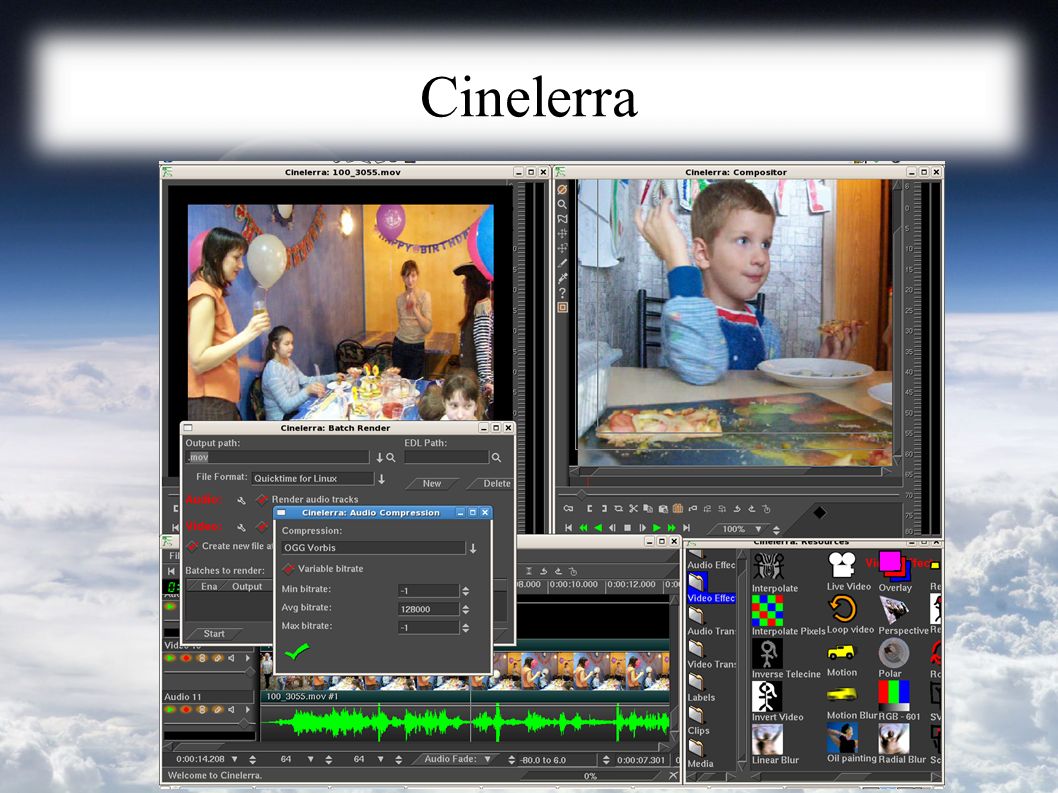This screenshot has height=793, width=1058.
Task: Select the RGB - 601 effect
Action: coord(894,695)
